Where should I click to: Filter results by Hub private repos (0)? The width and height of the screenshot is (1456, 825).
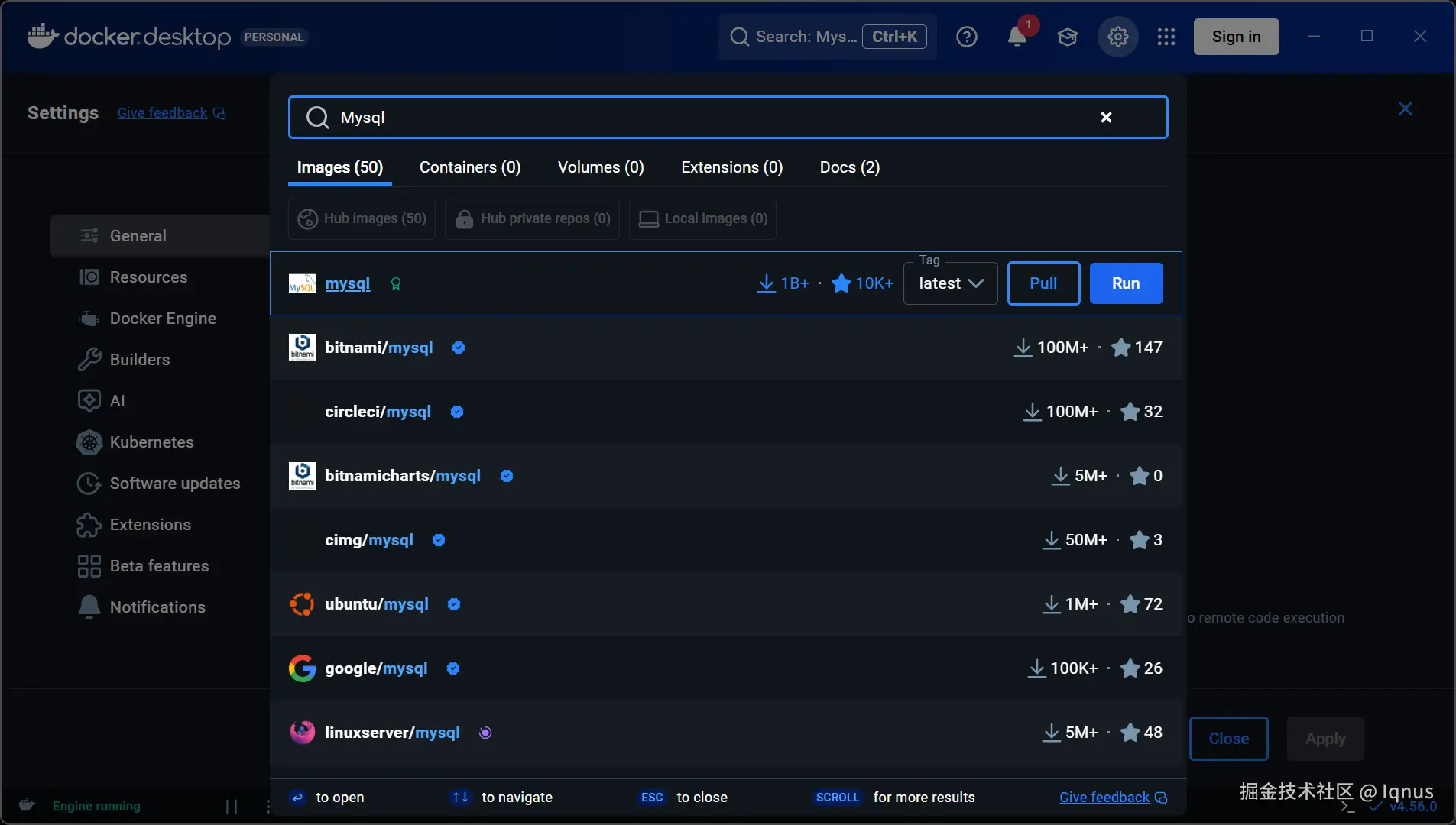pos(532,219)
